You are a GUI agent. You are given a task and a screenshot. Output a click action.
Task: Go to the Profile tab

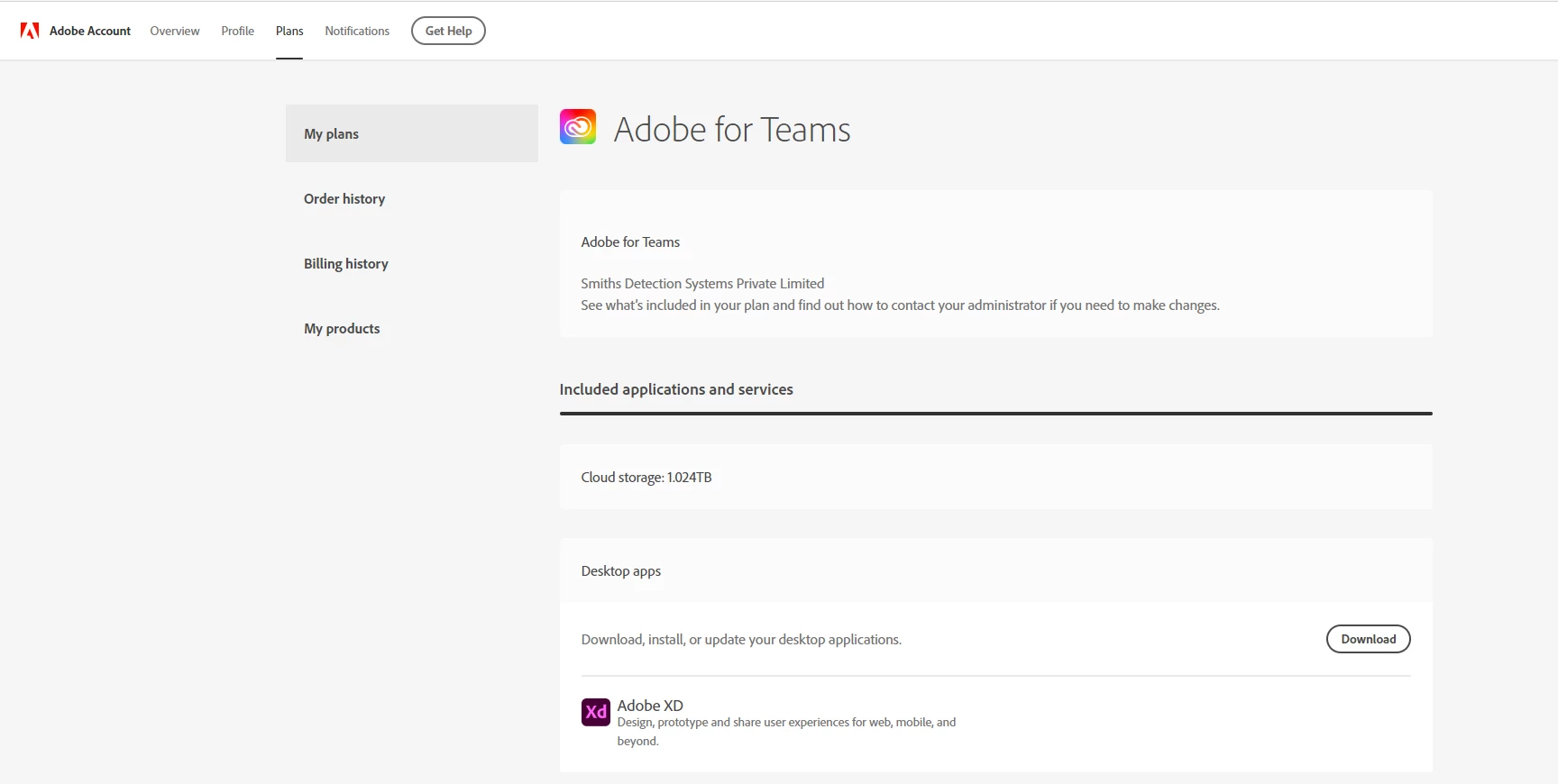[x=238, y=31]
